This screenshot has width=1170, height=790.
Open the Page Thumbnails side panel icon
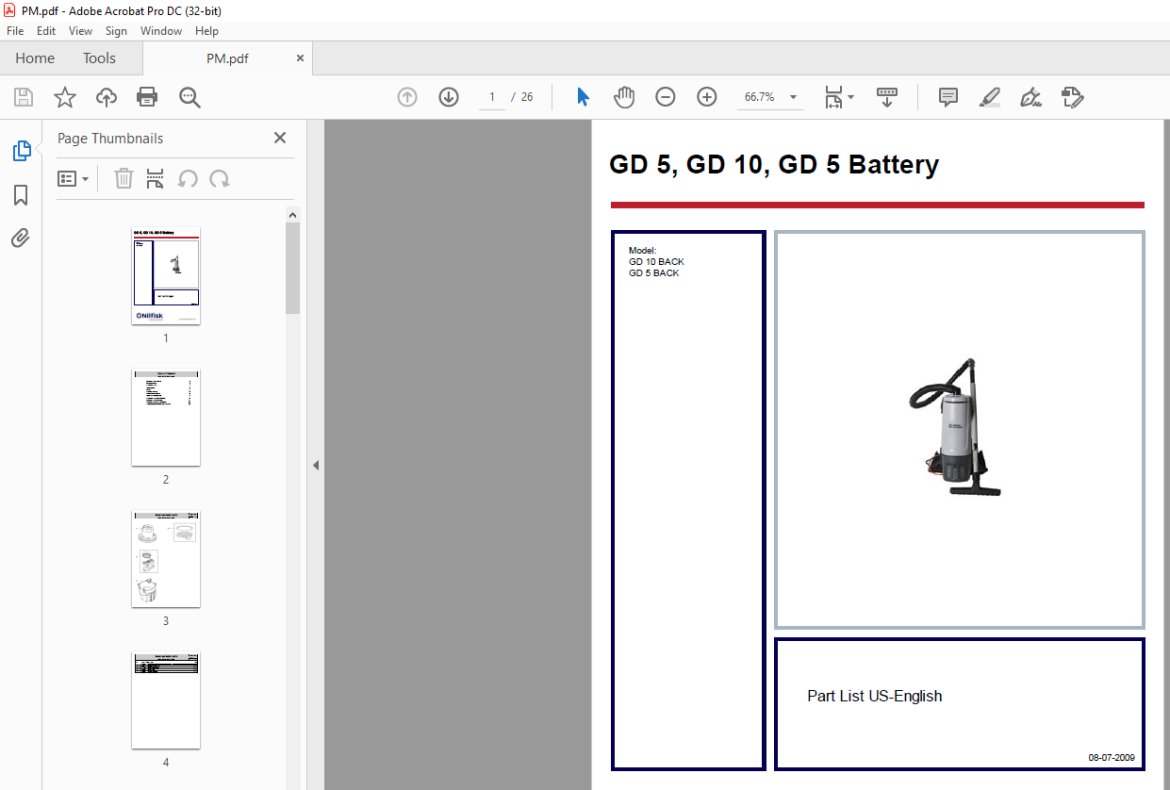tap(21, 151)
